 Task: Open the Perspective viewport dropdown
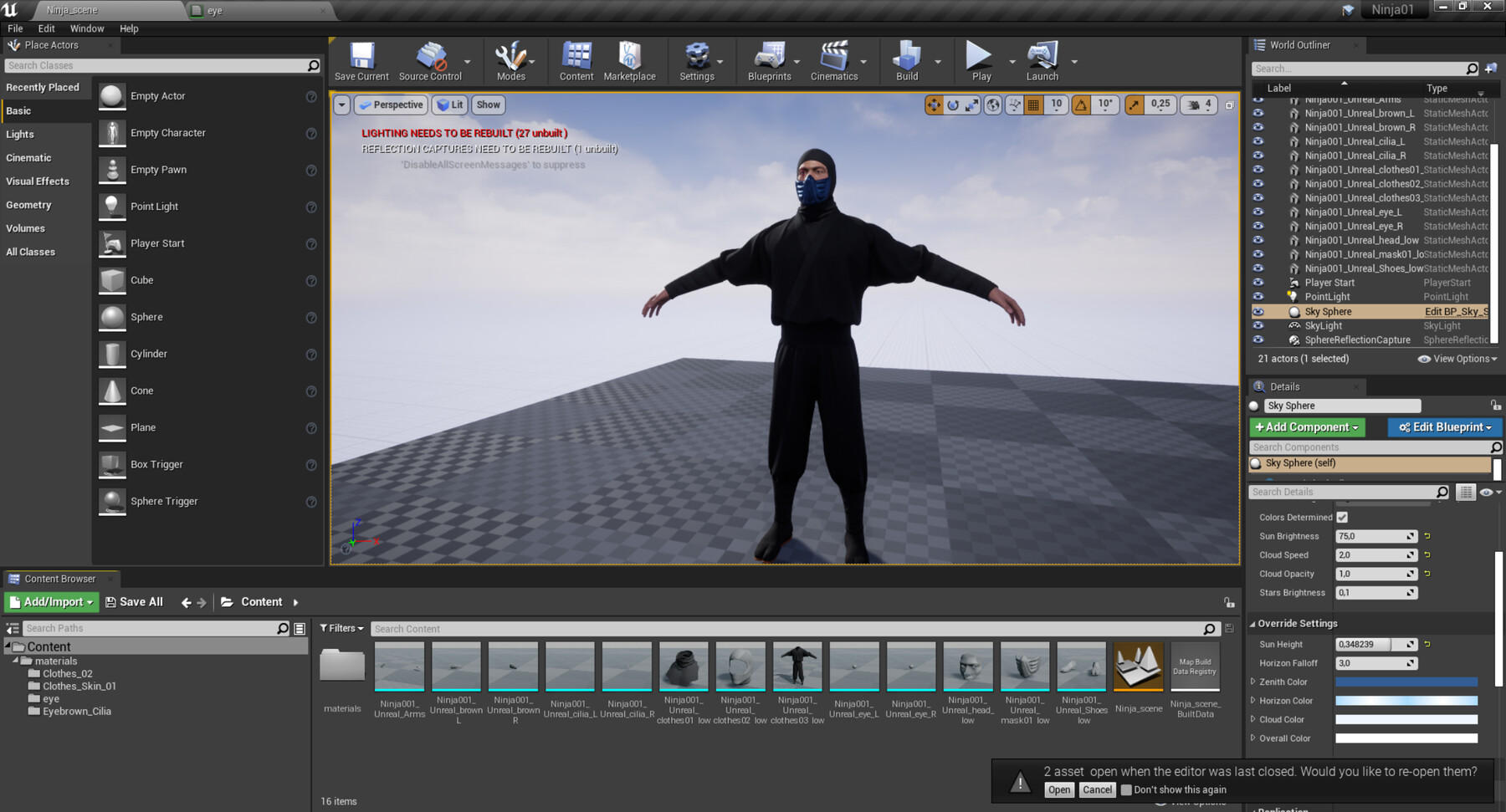pyautogui.click(x=390, y=105)
